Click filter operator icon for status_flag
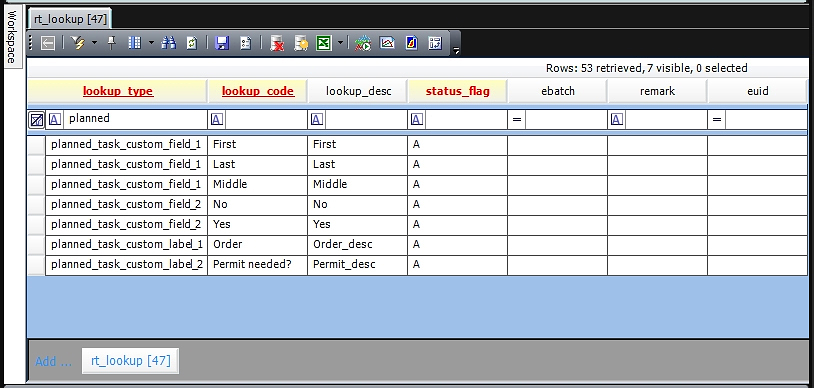Viewport: 814px width, 388px height. click(x=417, y=120)
